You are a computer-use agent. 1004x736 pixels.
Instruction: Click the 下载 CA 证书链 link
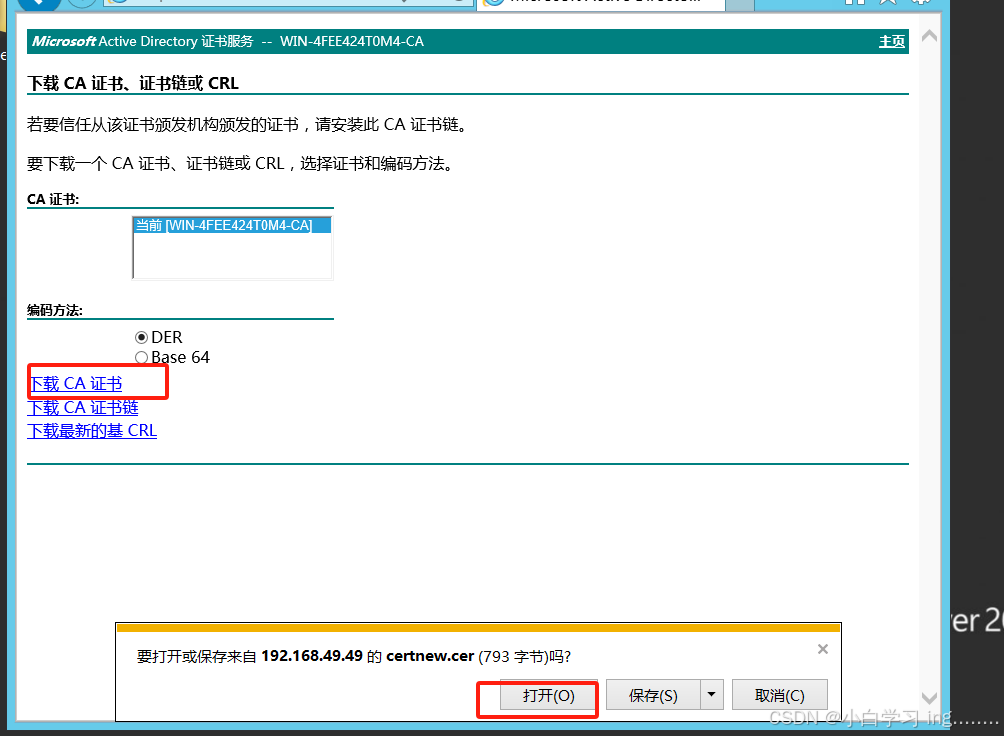[83, 407]
